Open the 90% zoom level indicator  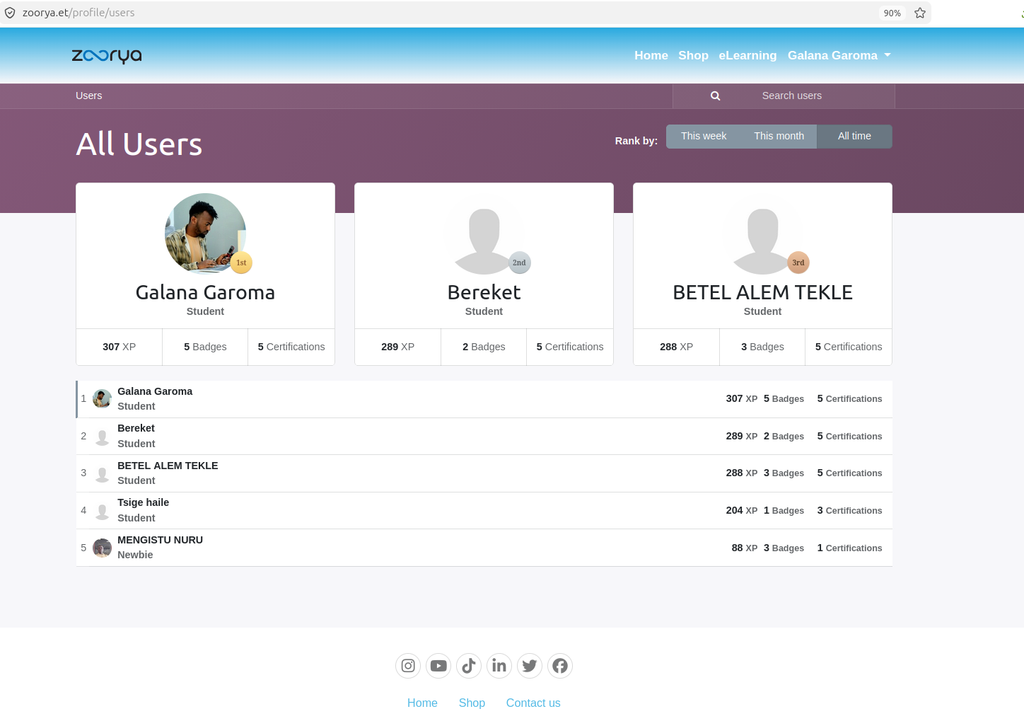pyautogui.click(x=891, y=13)
